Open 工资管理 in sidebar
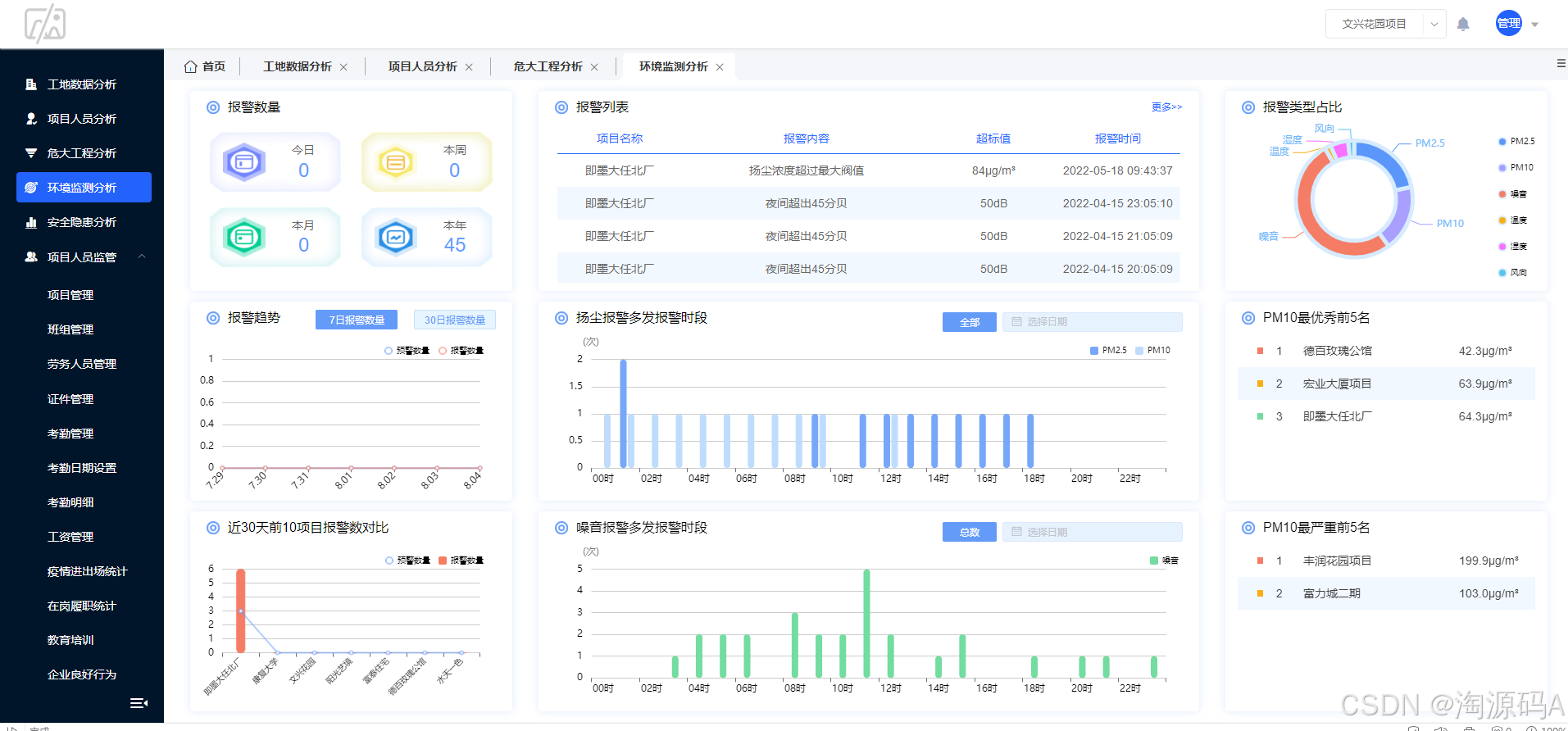Viewport: 1568px width, 731px height. (x=70, y=537)
